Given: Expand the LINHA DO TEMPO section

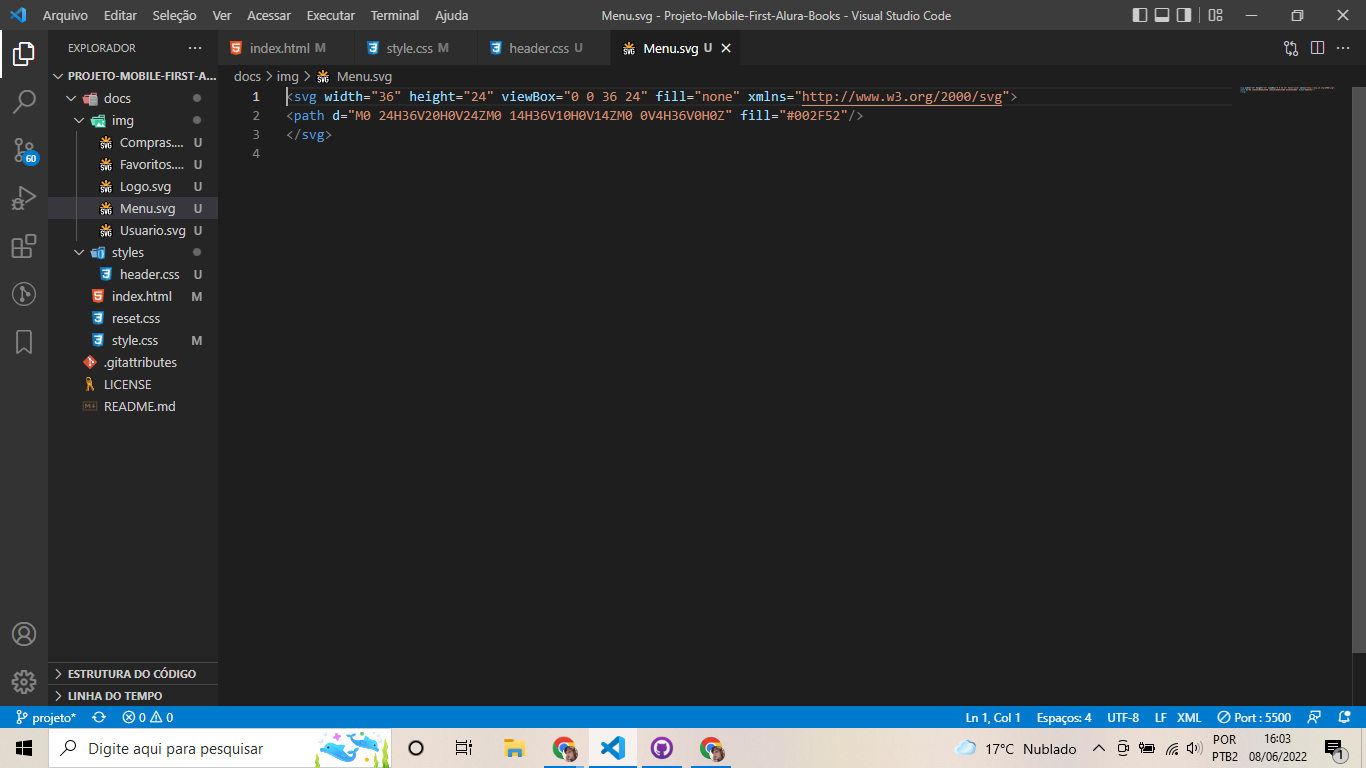Looking at the screenshot, I should coord(134,696).
